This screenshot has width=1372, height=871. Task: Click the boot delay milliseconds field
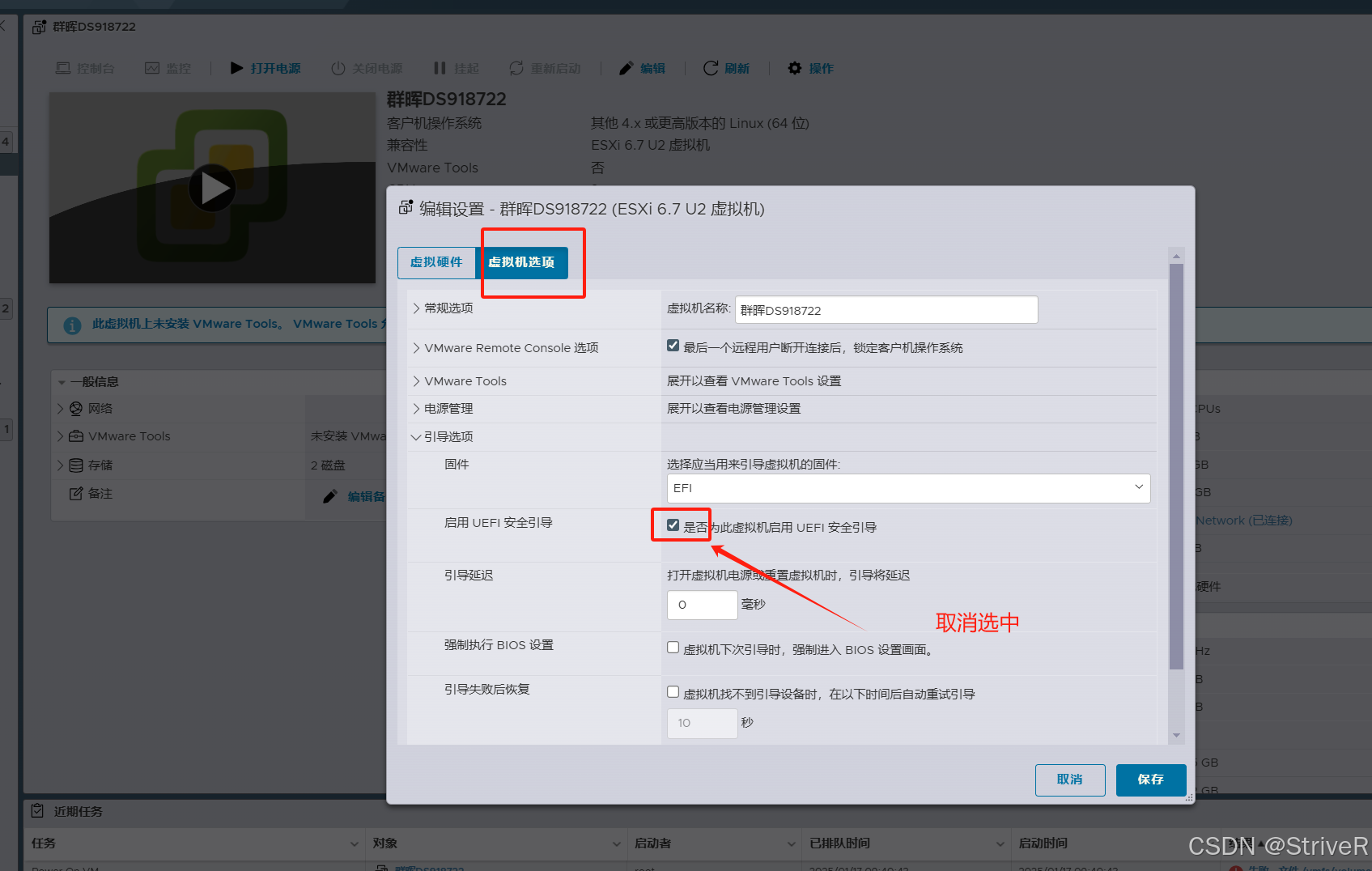(x=702, y=605)
